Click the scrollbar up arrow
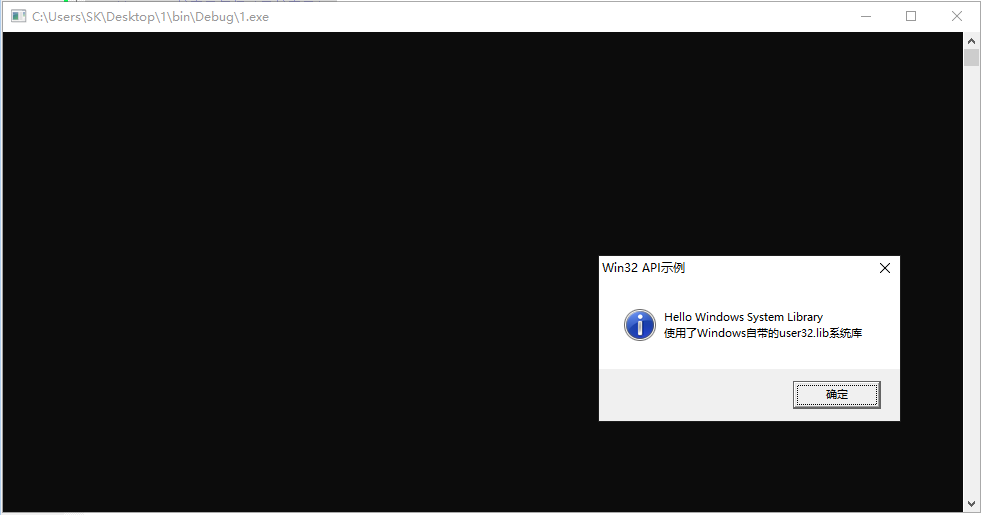 pos(971,39)
